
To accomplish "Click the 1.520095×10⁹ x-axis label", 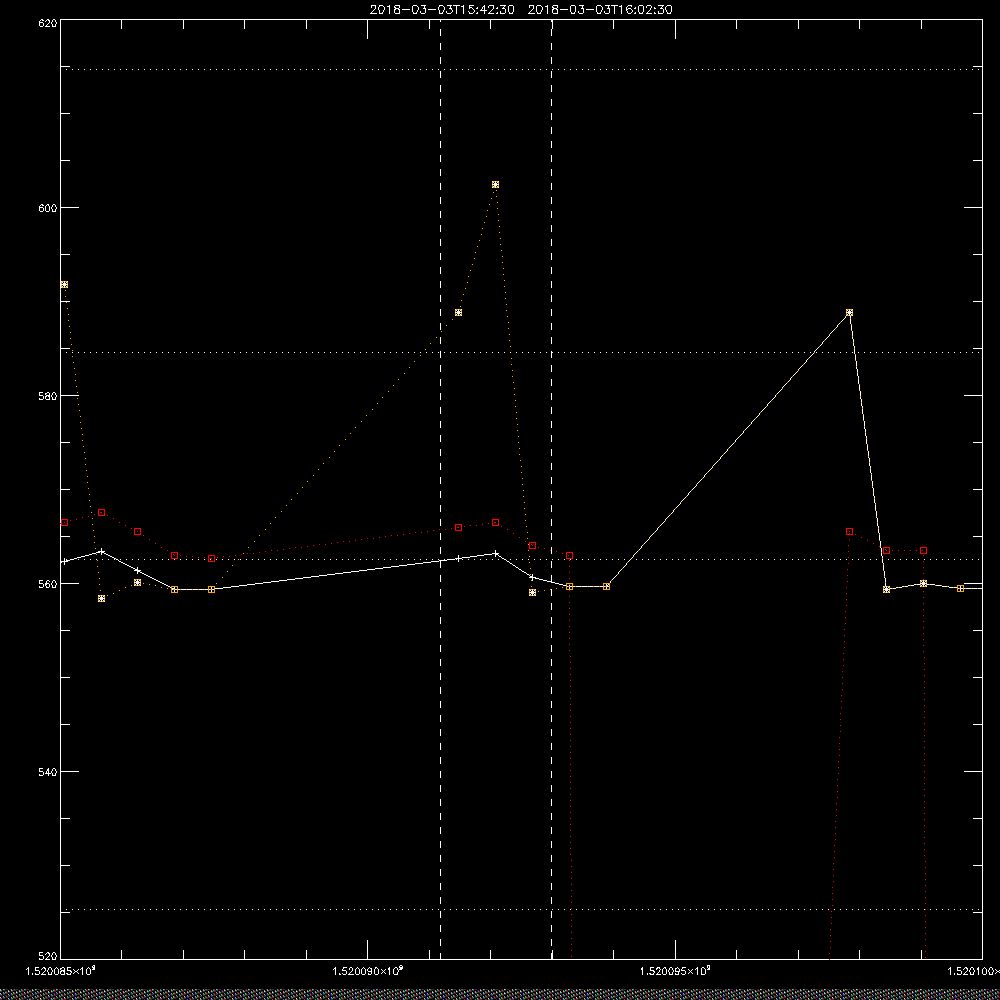I will tap(675, 971).
